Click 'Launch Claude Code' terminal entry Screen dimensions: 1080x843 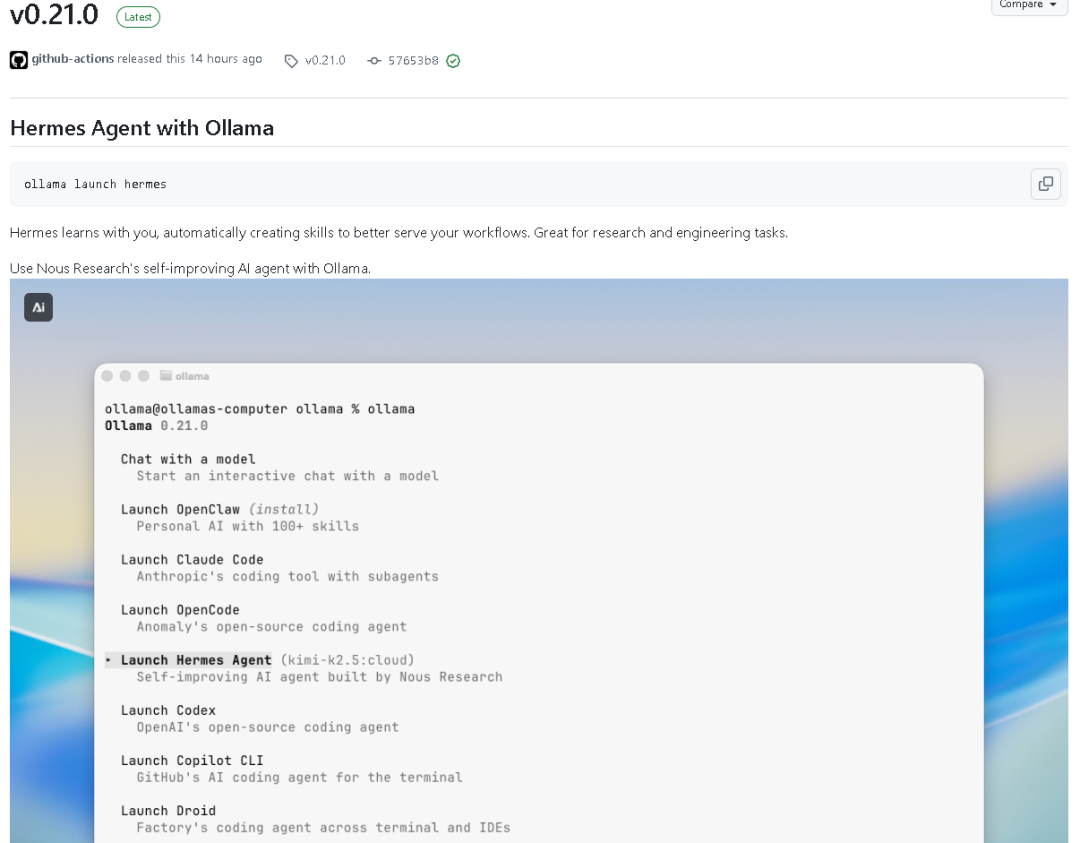192,560
